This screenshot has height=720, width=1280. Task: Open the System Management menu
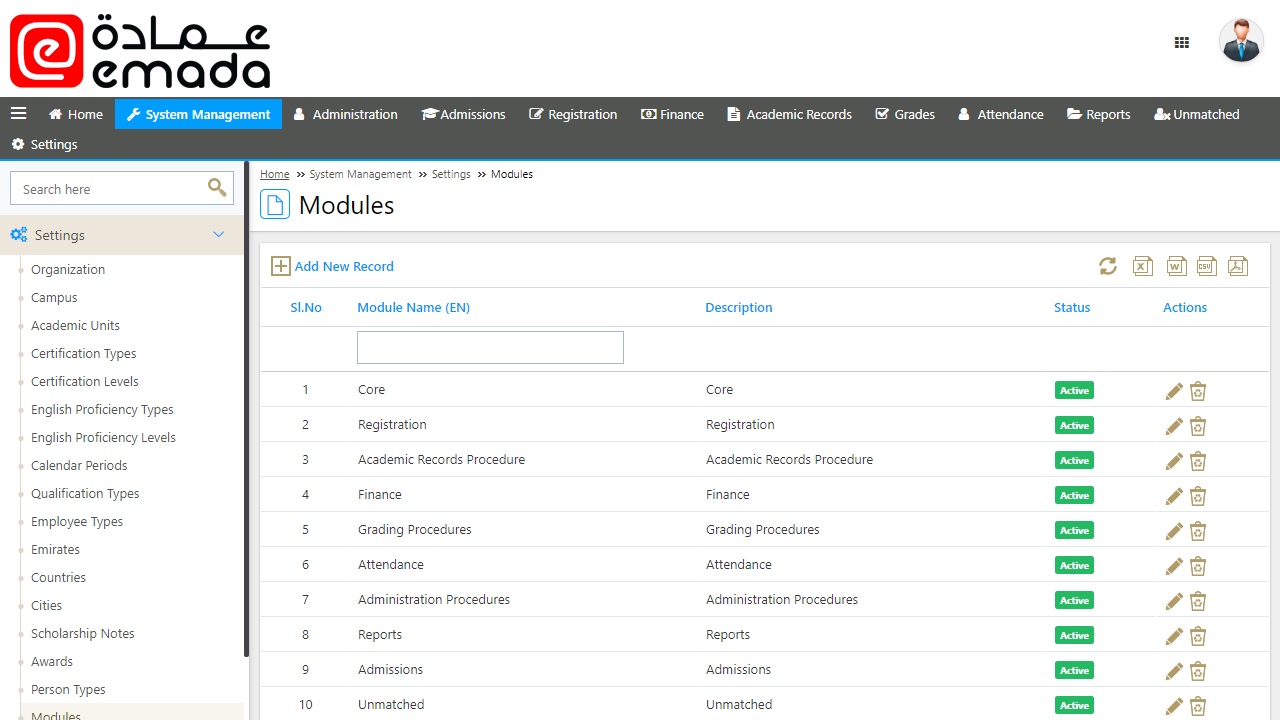(x=198, y=114)
